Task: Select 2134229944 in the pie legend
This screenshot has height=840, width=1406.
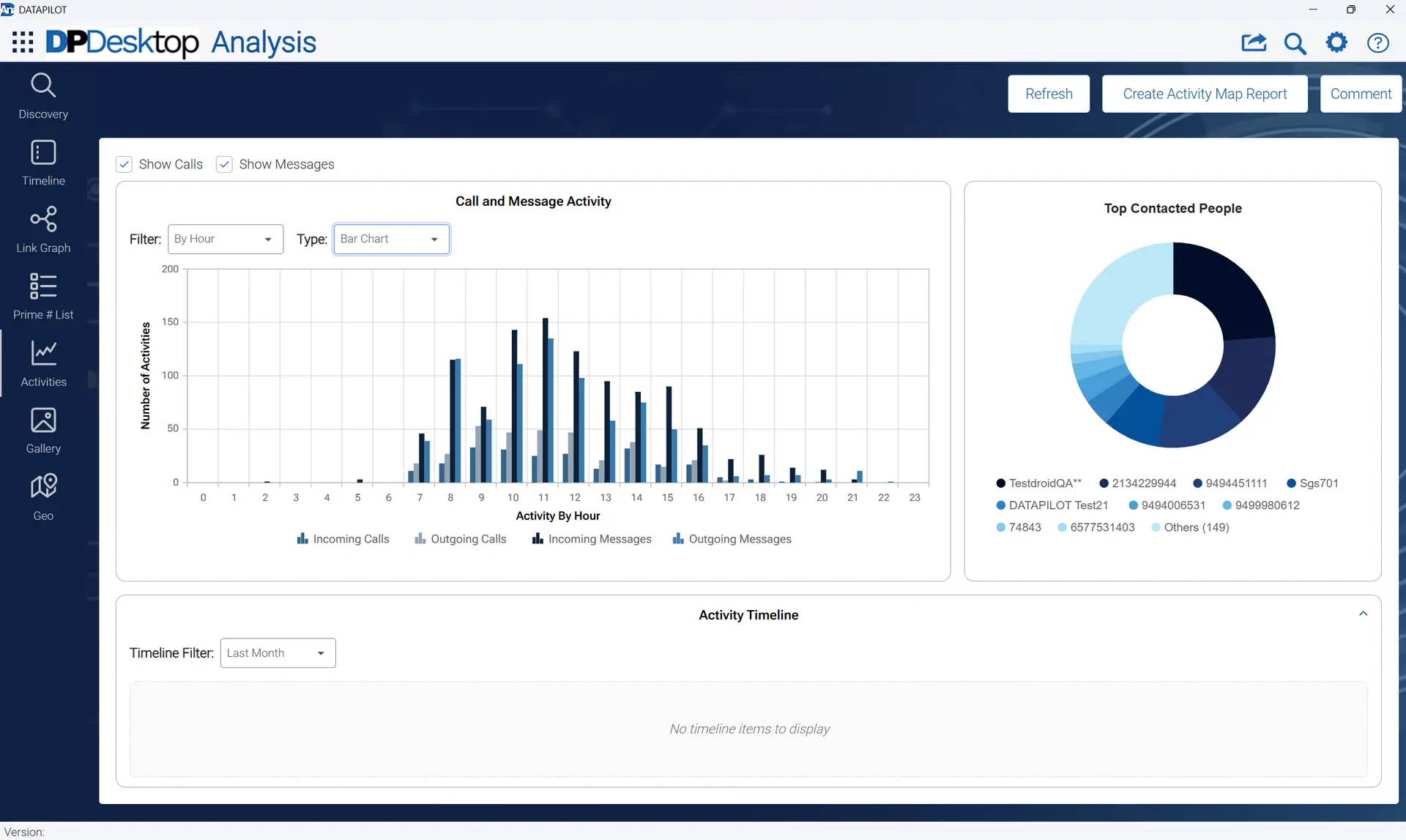Action: (1138, 483)
